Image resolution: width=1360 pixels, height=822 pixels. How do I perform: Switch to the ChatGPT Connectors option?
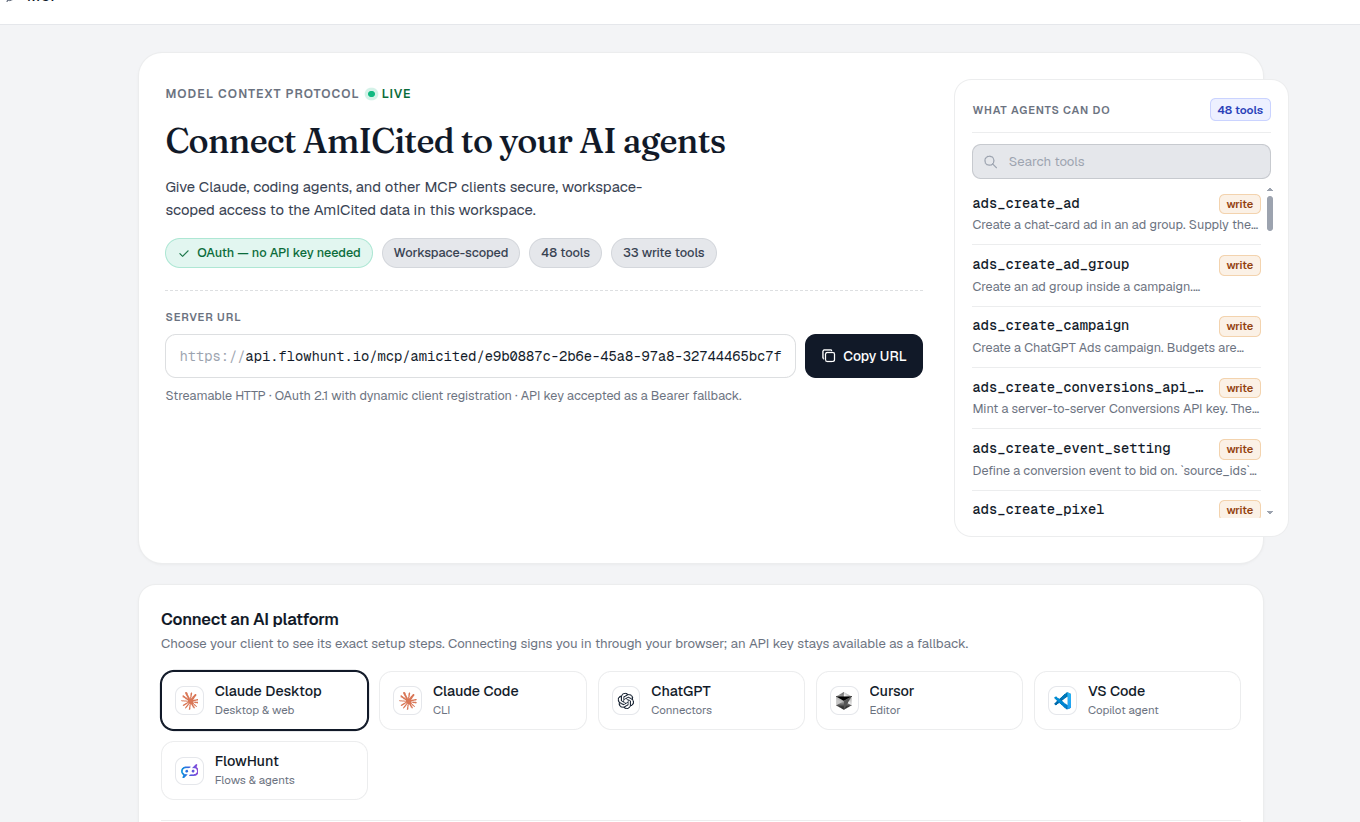701,700
